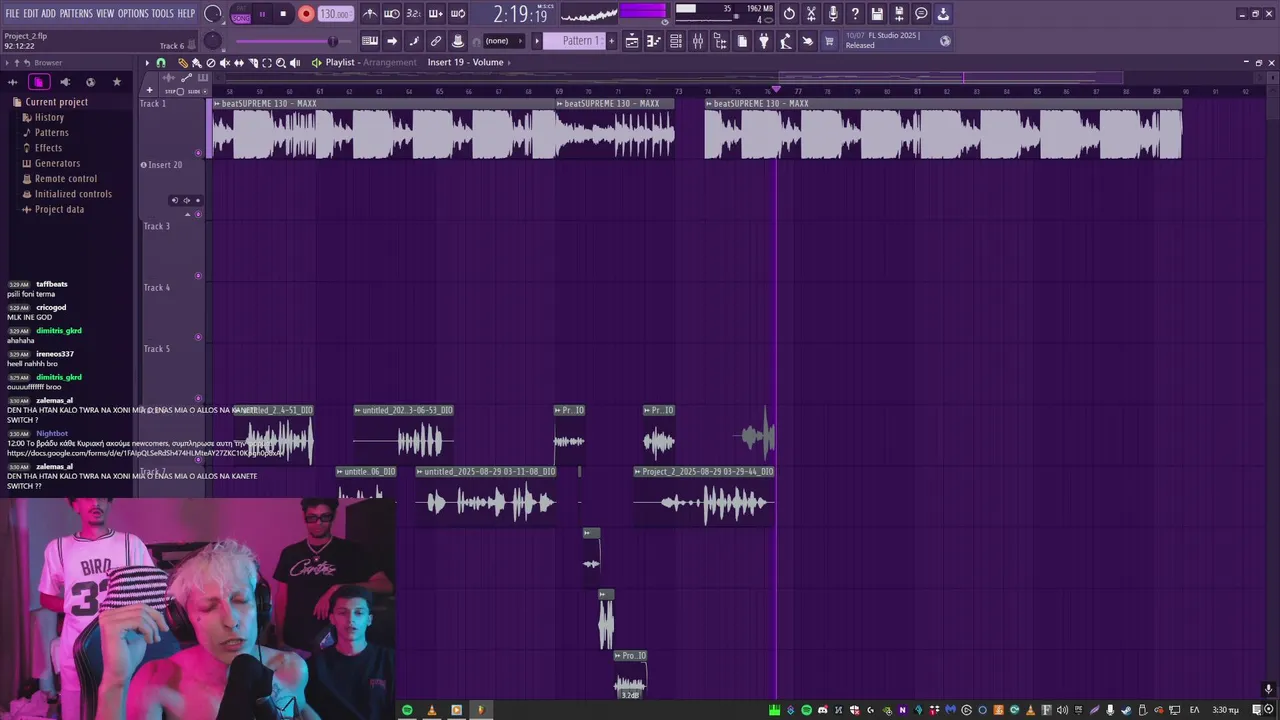Stop playback with the stop button
Viewport: 1280px width, 720px height.
click(x=283, y=14)
